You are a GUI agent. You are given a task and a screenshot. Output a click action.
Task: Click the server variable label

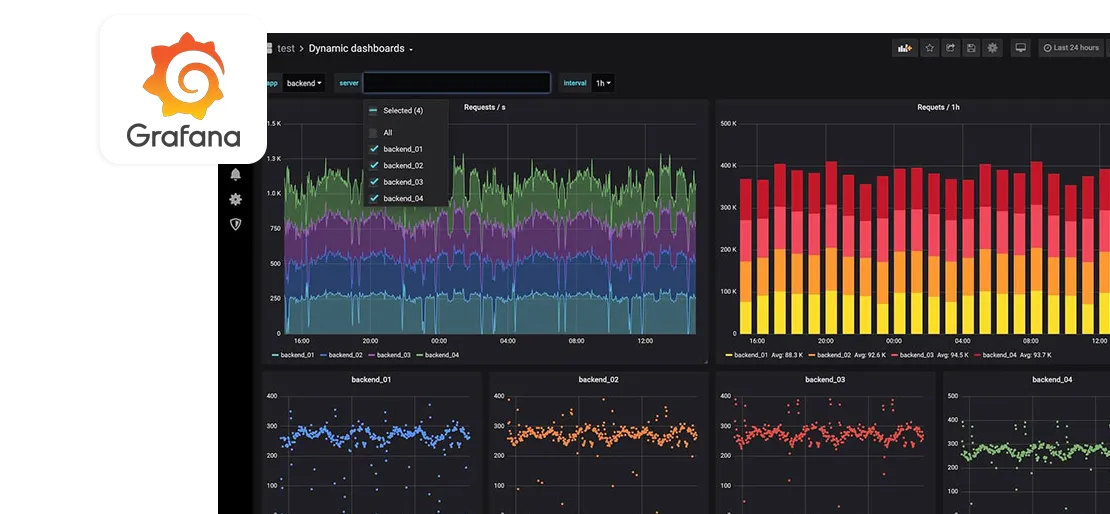(x=349, y=83)
